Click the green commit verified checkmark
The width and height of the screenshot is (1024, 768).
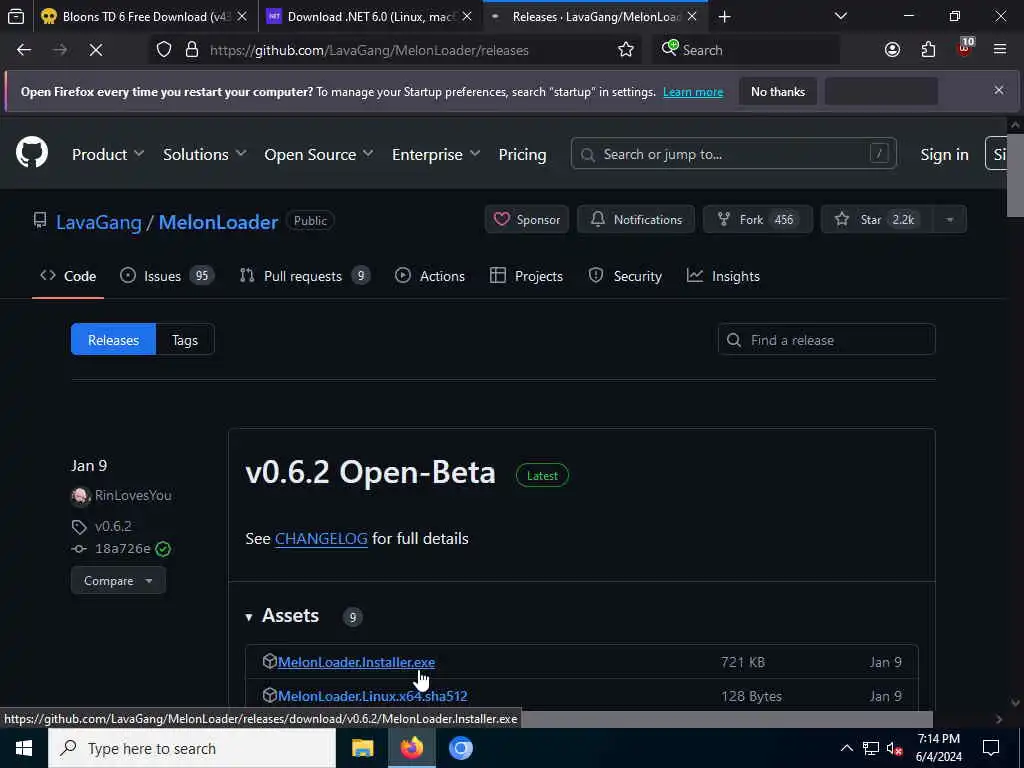click(163, 549)
